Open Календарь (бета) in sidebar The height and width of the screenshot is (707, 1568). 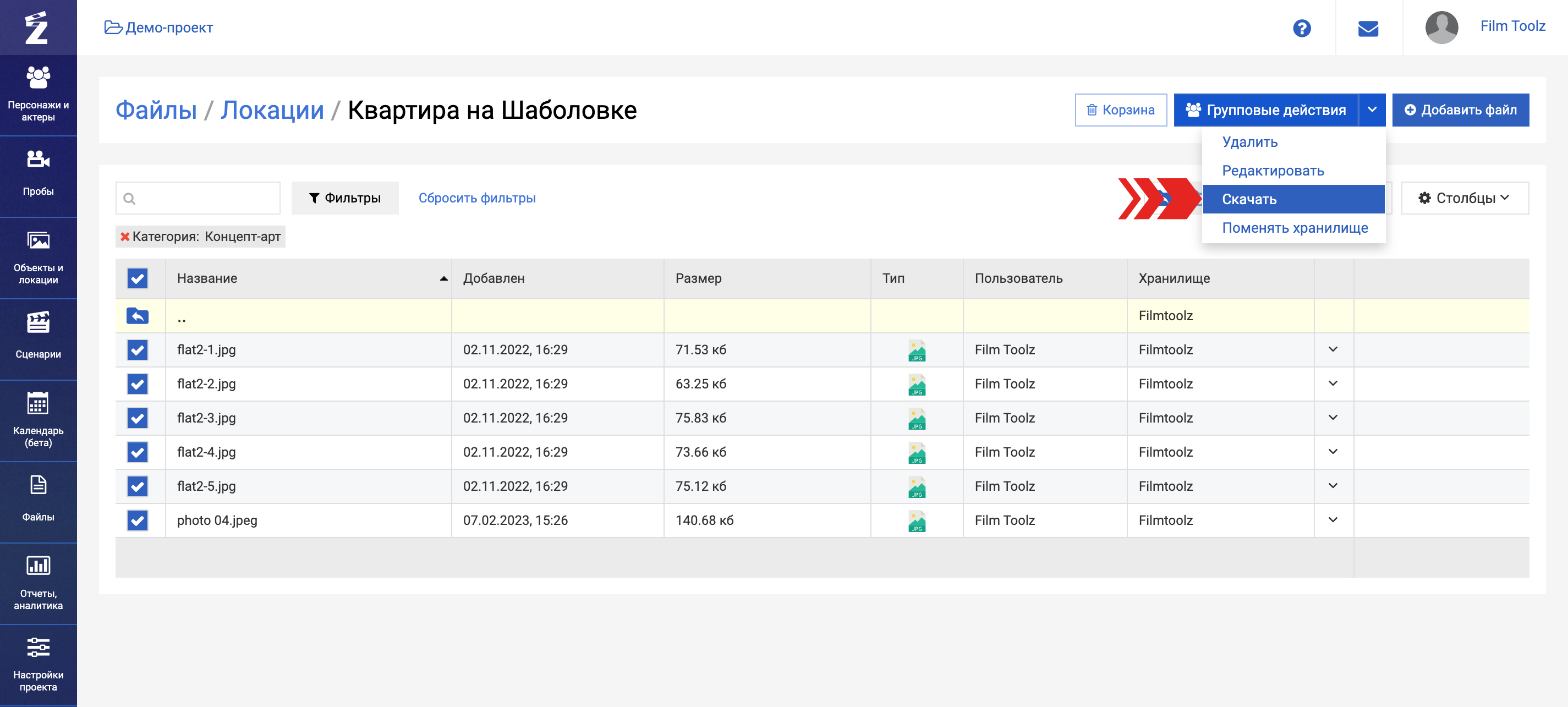point(38,420)
